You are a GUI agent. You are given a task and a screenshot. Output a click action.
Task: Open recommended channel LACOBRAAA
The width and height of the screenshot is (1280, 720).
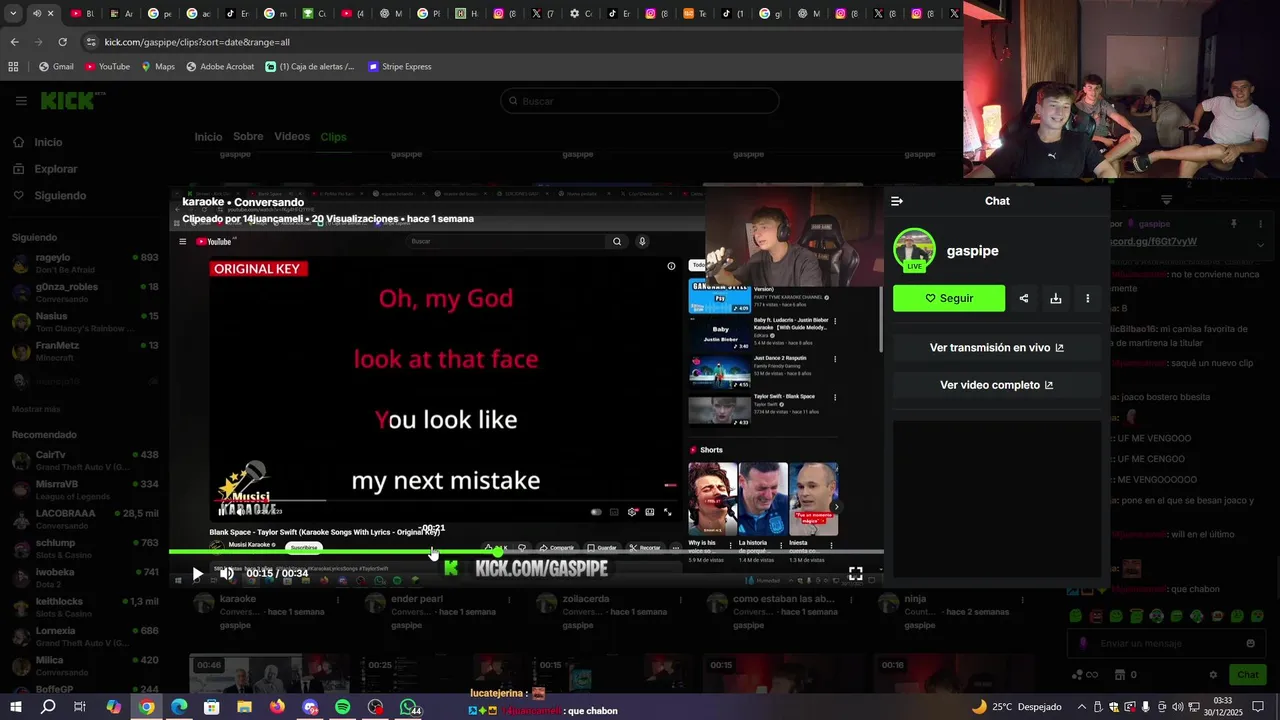click(85, 519)
